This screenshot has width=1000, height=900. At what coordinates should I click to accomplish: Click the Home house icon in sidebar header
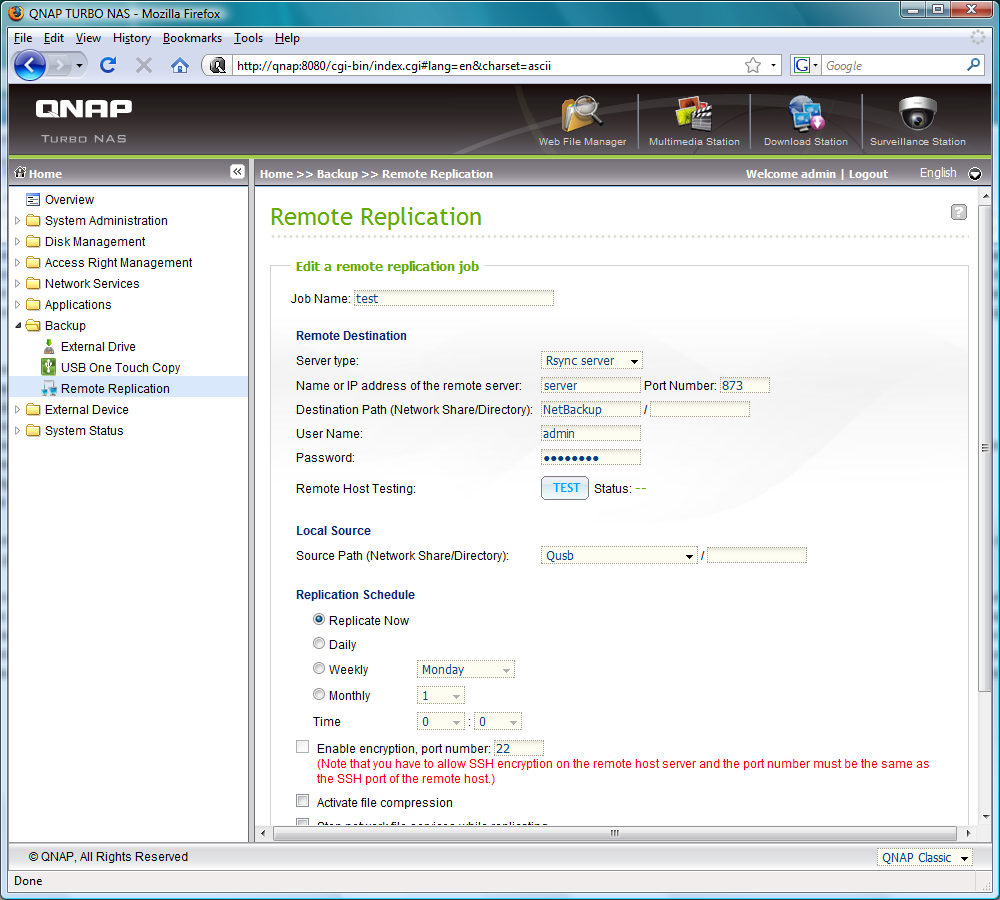pyautogui.click(x=20, y=172)
